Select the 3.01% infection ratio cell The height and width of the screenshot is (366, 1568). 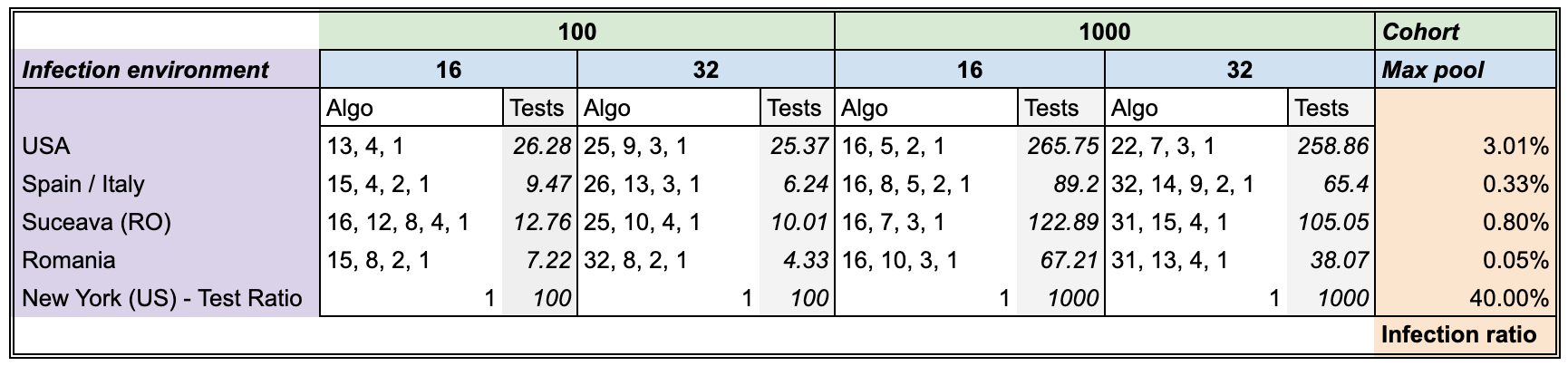pyautogui.click(x=1465, y=146)
